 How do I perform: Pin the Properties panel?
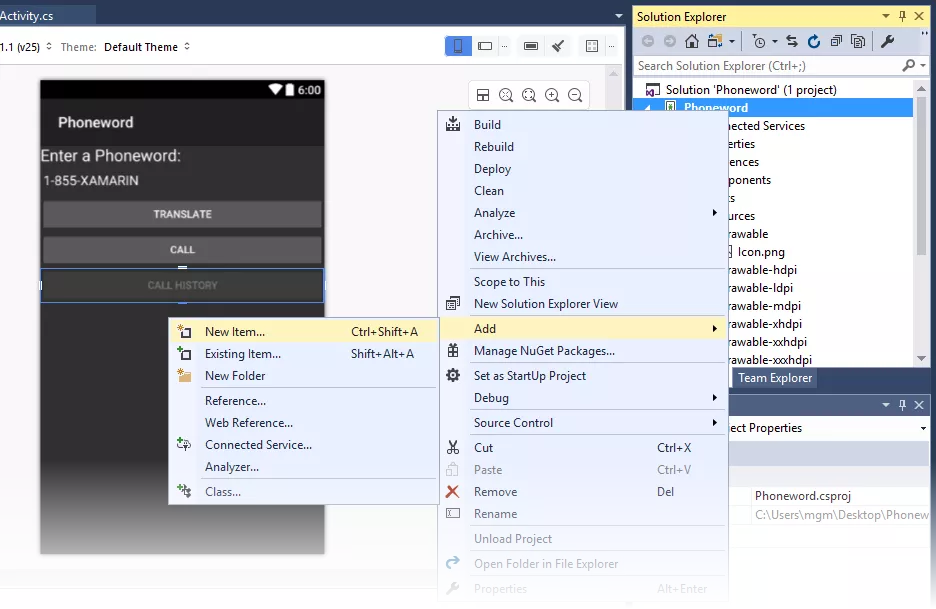coord(902,405)
